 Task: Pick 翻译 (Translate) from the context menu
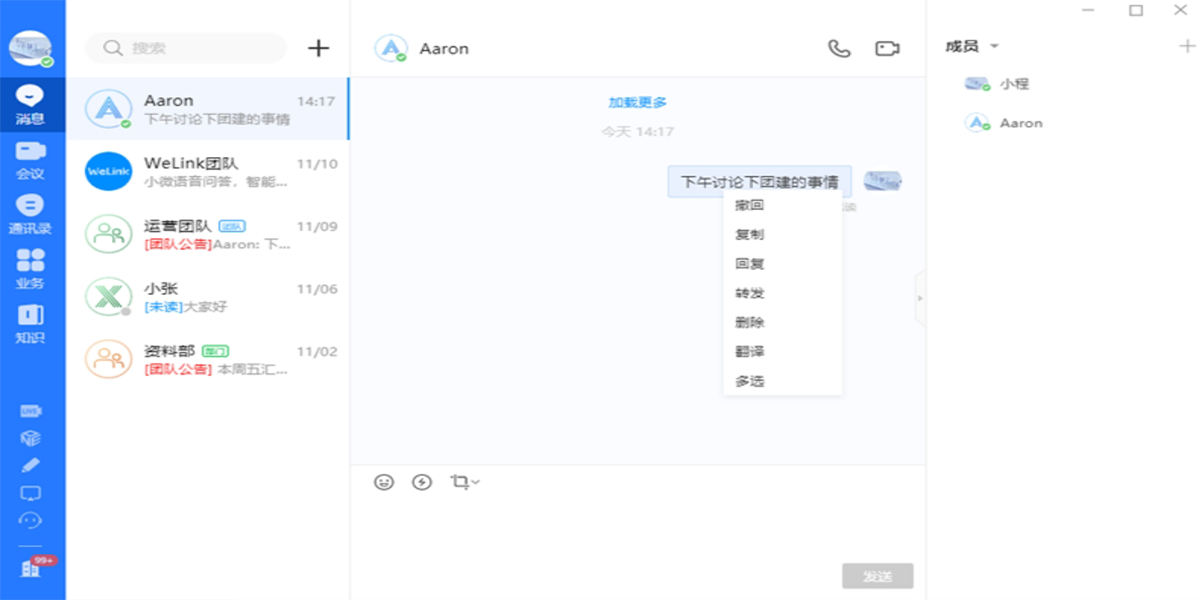pos(750,352)
